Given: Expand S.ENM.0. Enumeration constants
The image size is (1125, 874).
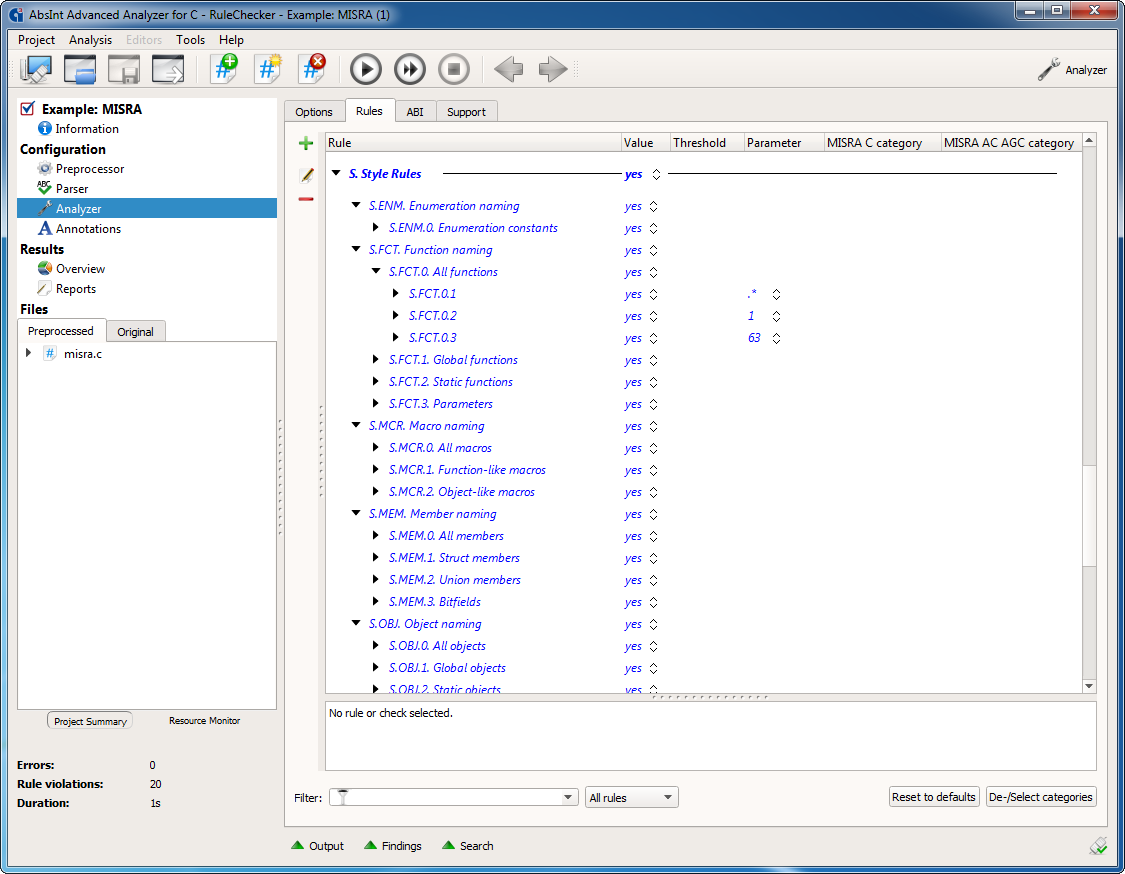Looking at the screenshot, I should coord(375,227).
